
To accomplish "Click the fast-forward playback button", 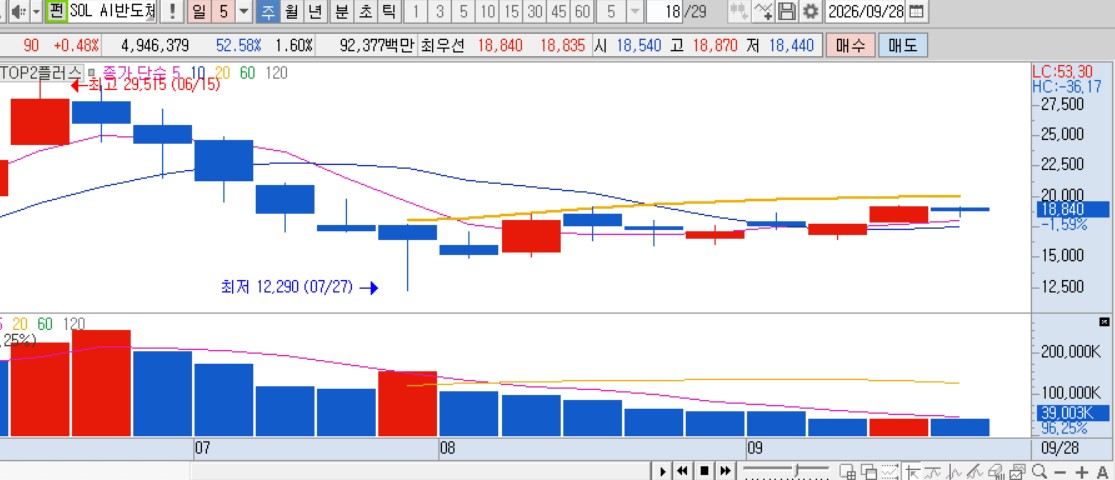I will tap(725, 471).
